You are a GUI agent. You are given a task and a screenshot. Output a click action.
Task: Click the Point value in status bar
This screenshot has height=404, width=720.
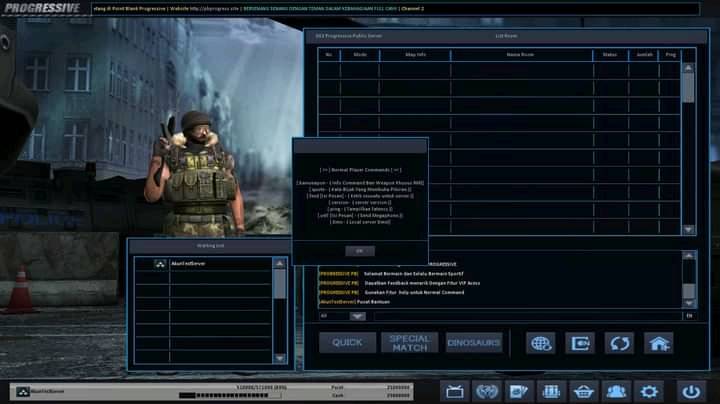[x=398, y=387]
